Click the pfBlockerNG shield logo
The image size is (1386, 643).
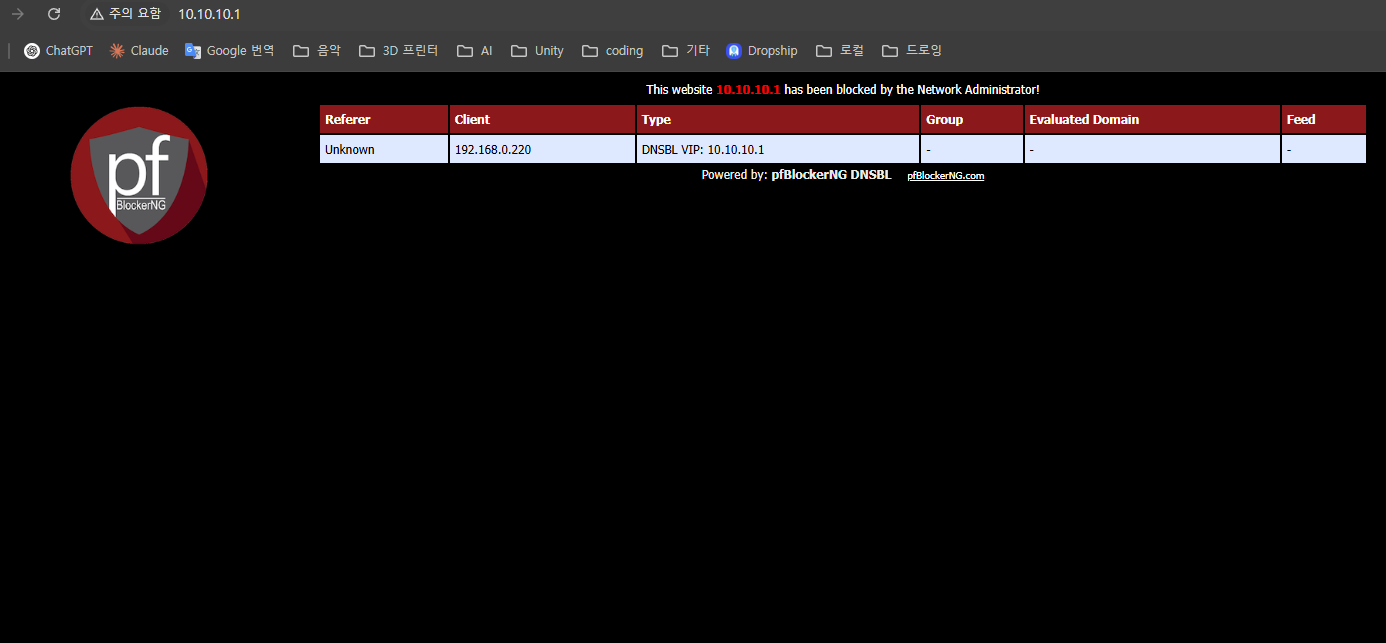pos(139,176)
